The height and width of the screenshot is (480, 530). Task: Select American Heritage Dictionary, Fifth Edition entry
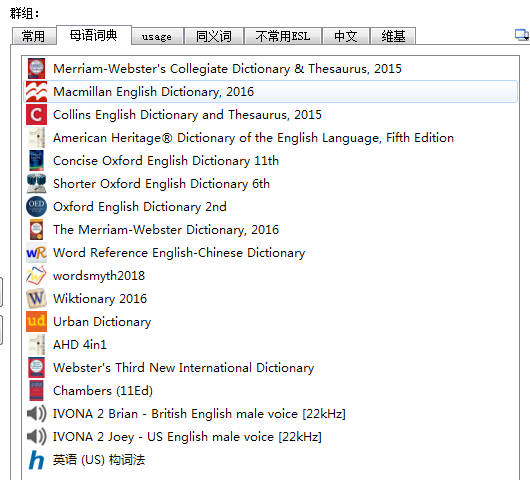point(271,138)
